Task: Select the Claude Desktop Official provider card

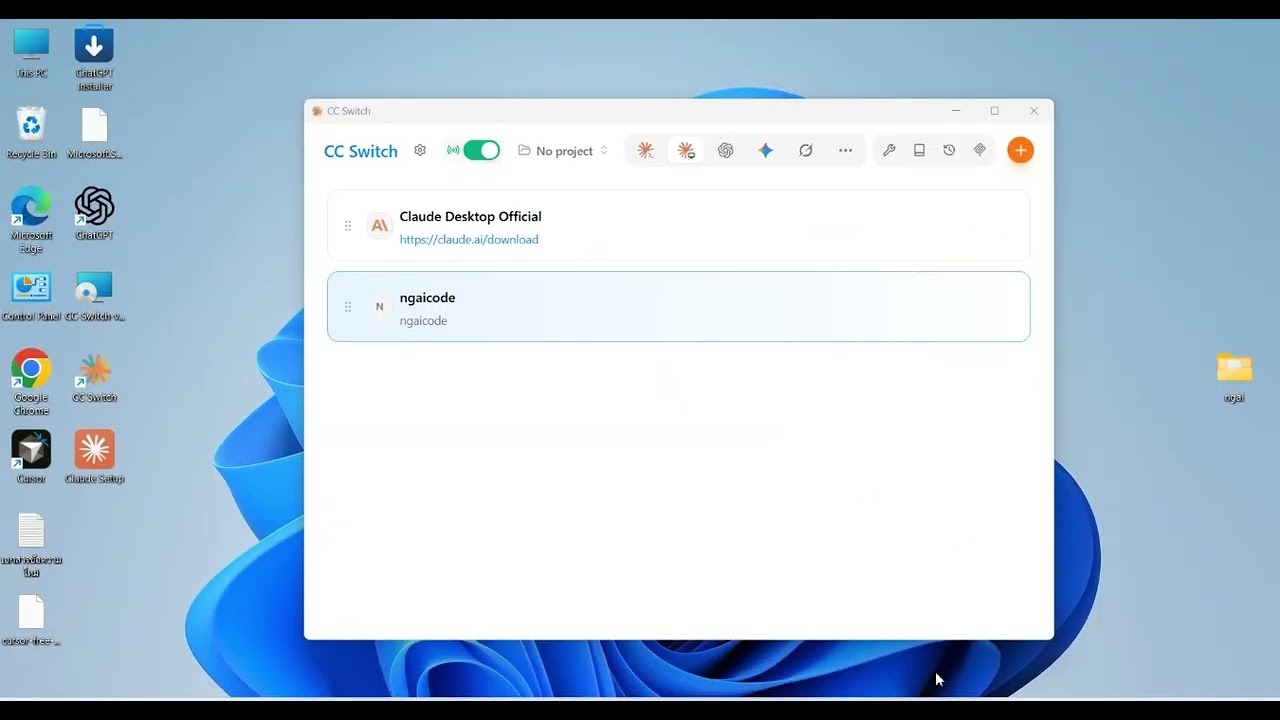Action: (678, 226)
